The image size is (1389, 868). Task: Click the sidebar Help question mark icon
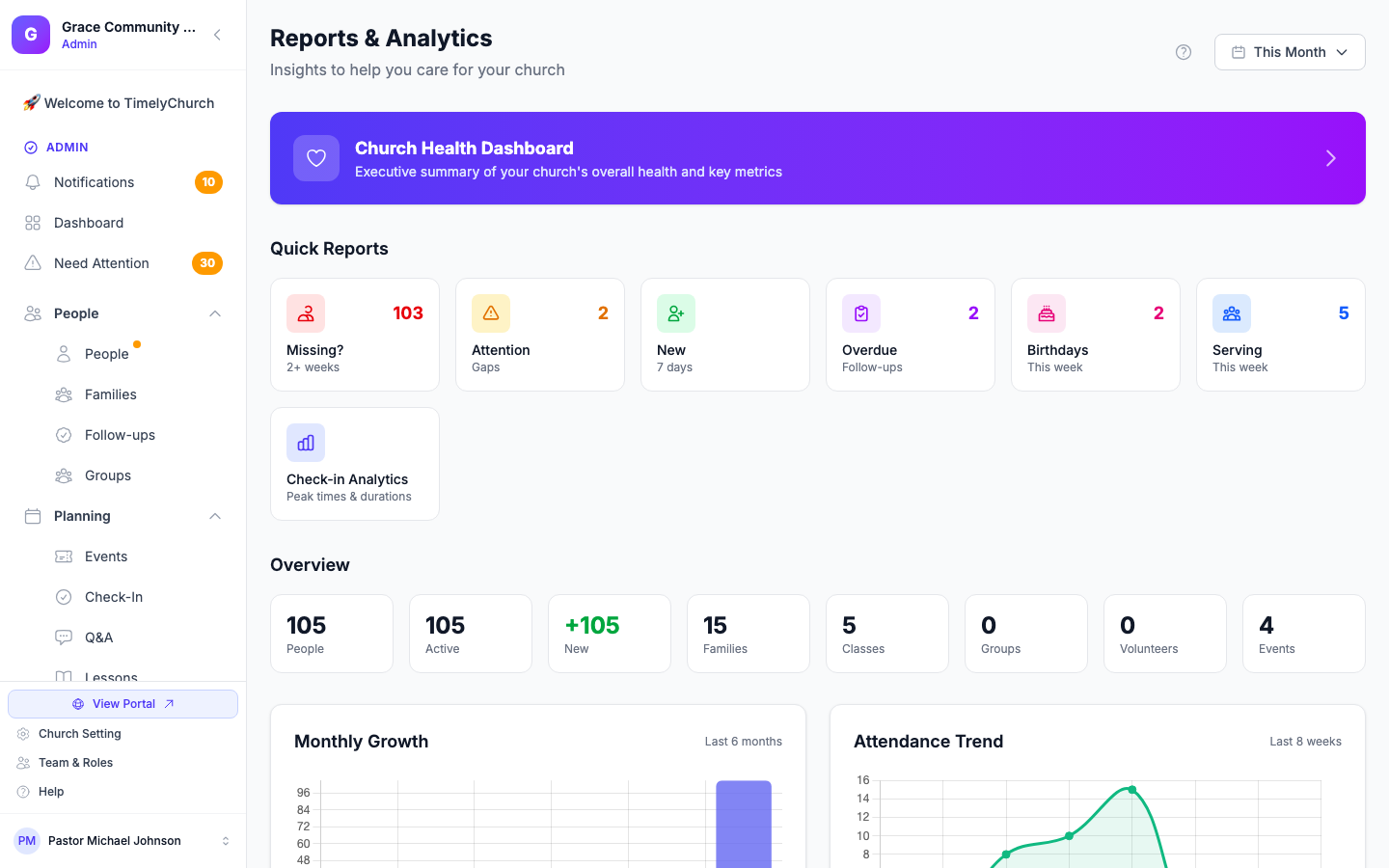23,792
